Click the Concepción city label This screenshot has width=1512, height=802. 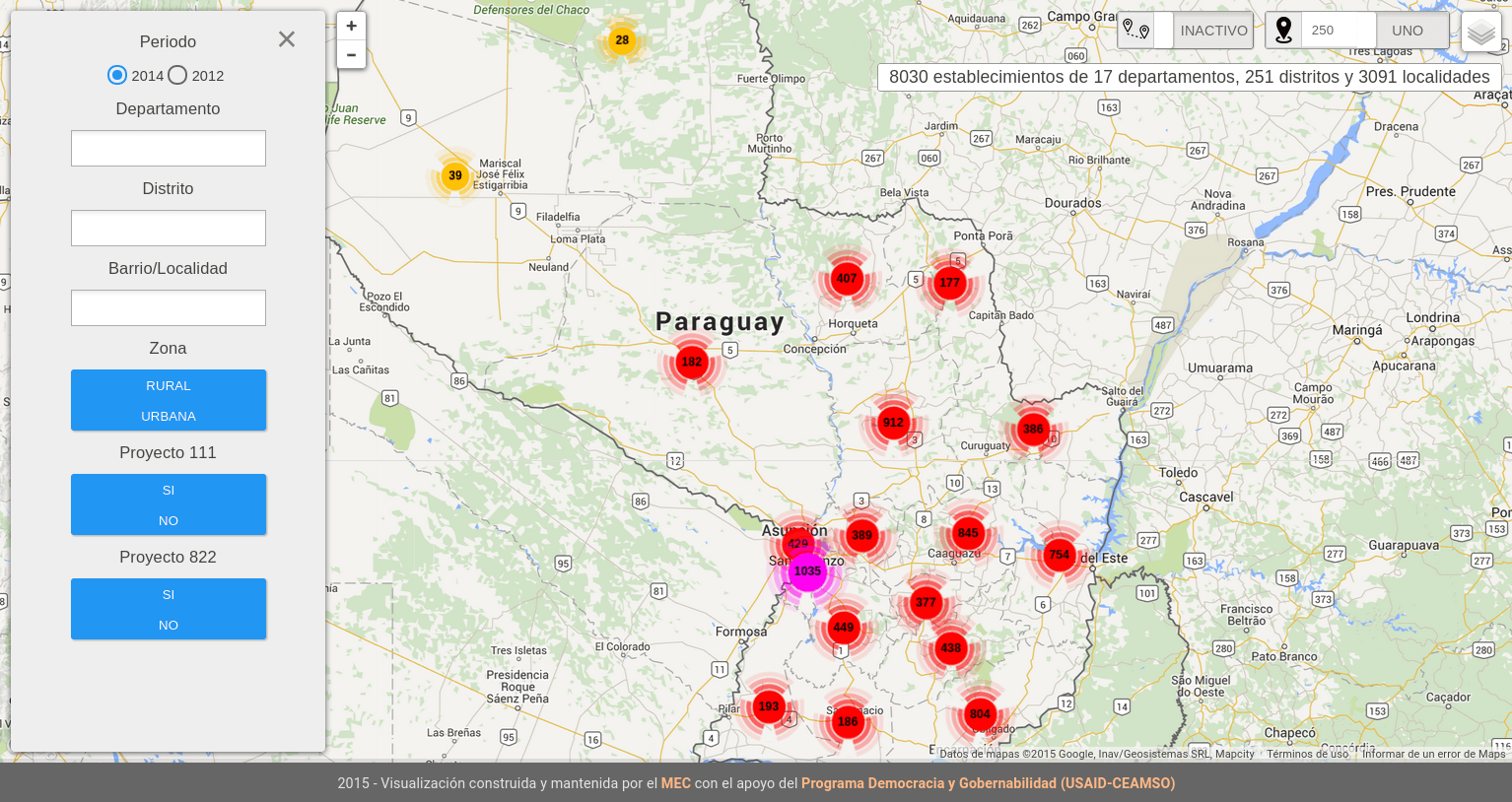click(x=814, y=349)
